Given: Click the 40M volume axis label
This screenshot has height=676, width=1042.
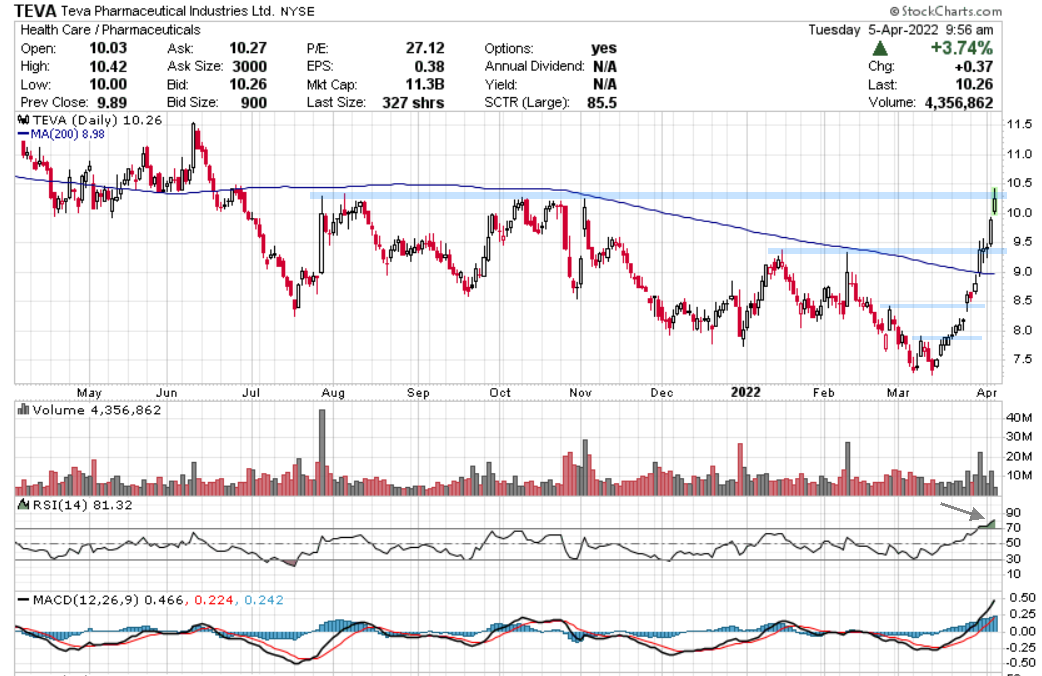Looking at the screenshot, I should pos(1019,417).
